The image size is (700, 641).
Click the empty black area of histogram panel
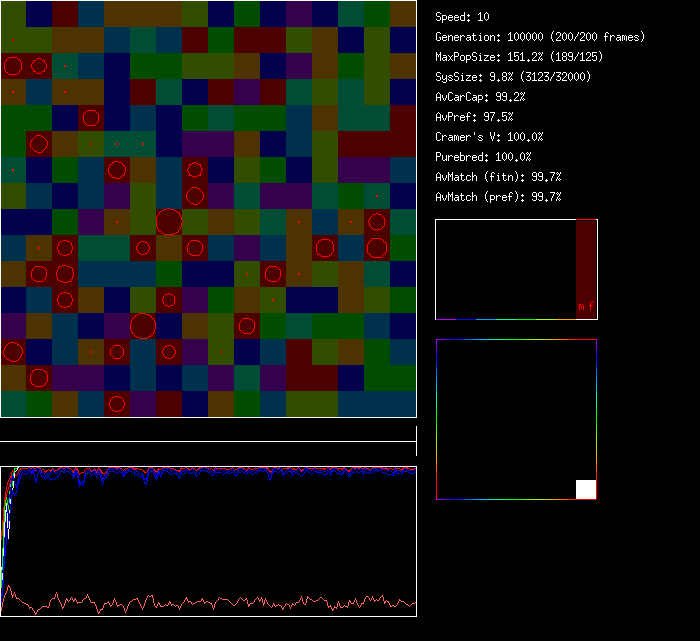[x=505, y=270]
